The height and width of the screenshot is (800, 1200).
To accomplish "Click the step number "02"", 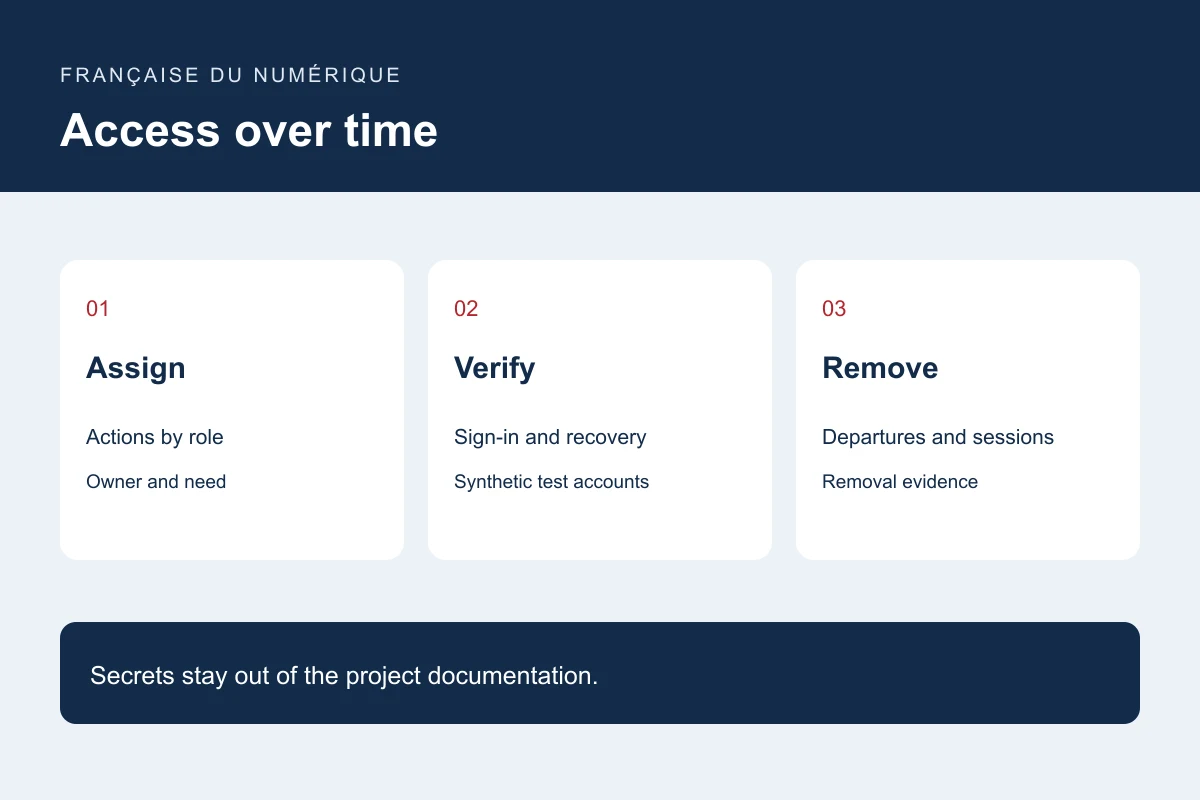I will [x=466, y=308].
